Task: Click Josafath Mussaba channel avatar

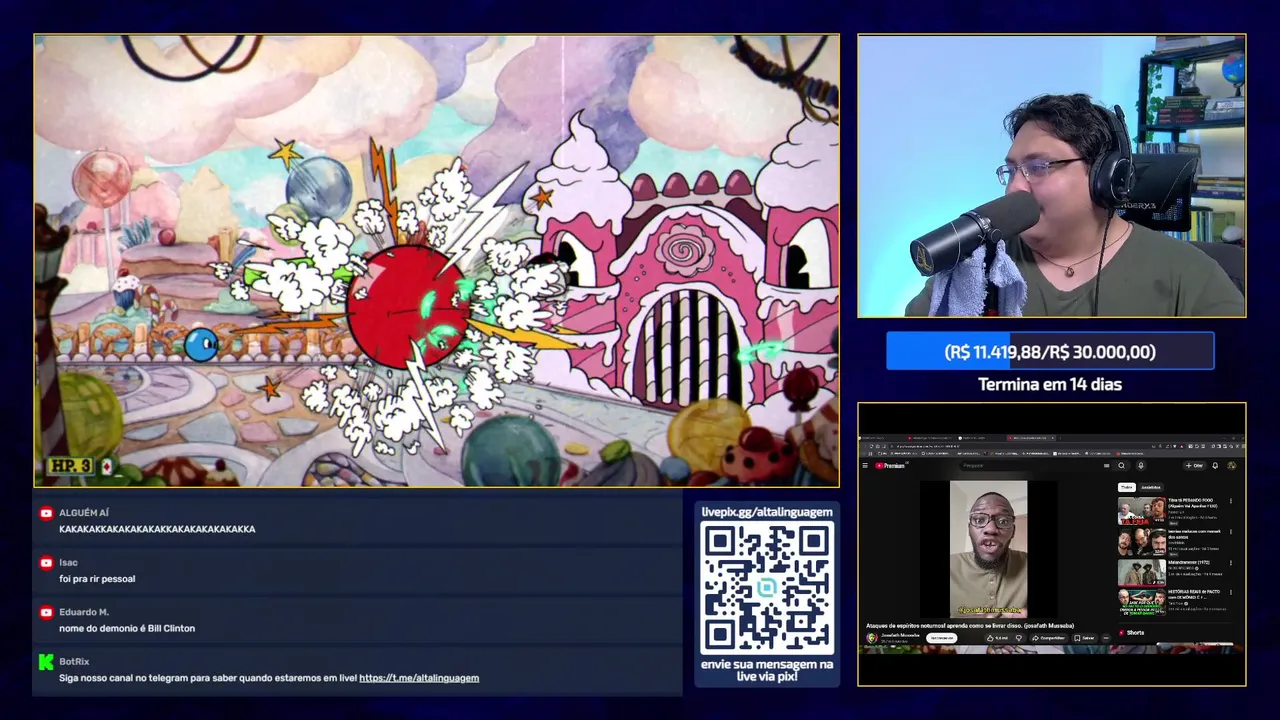Action: point(872,638)
